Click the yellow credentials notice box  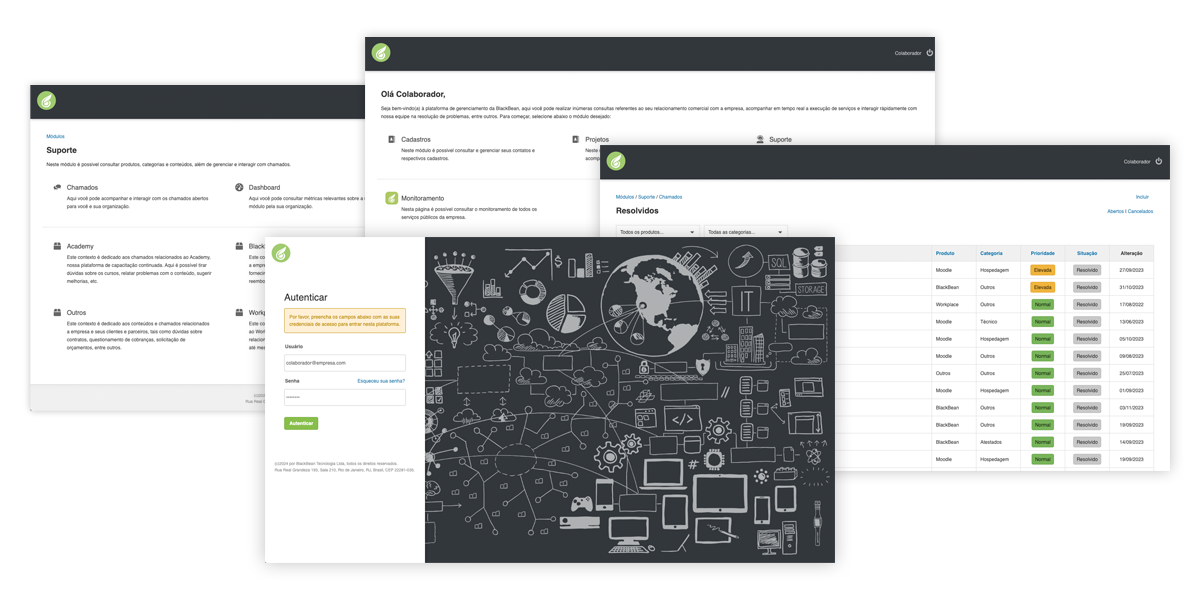coord(345,320)
